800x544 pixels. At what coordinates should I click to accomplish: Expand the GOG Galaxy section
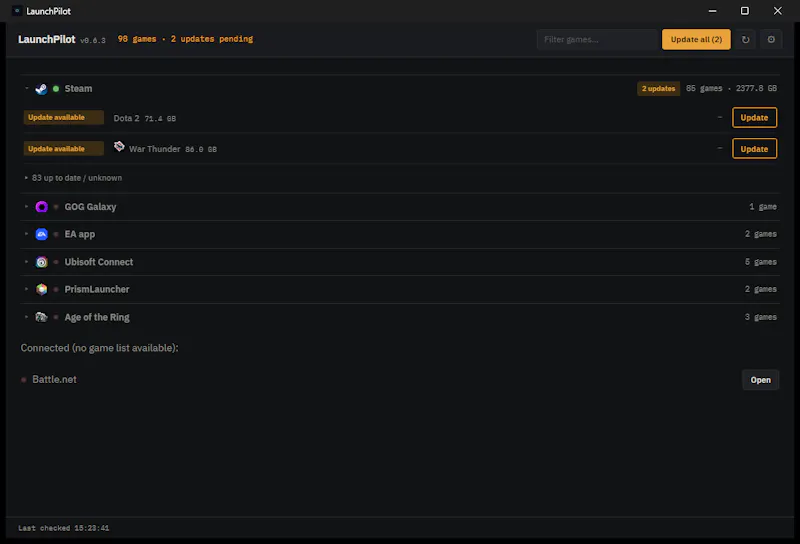click(x=27, y=207)
